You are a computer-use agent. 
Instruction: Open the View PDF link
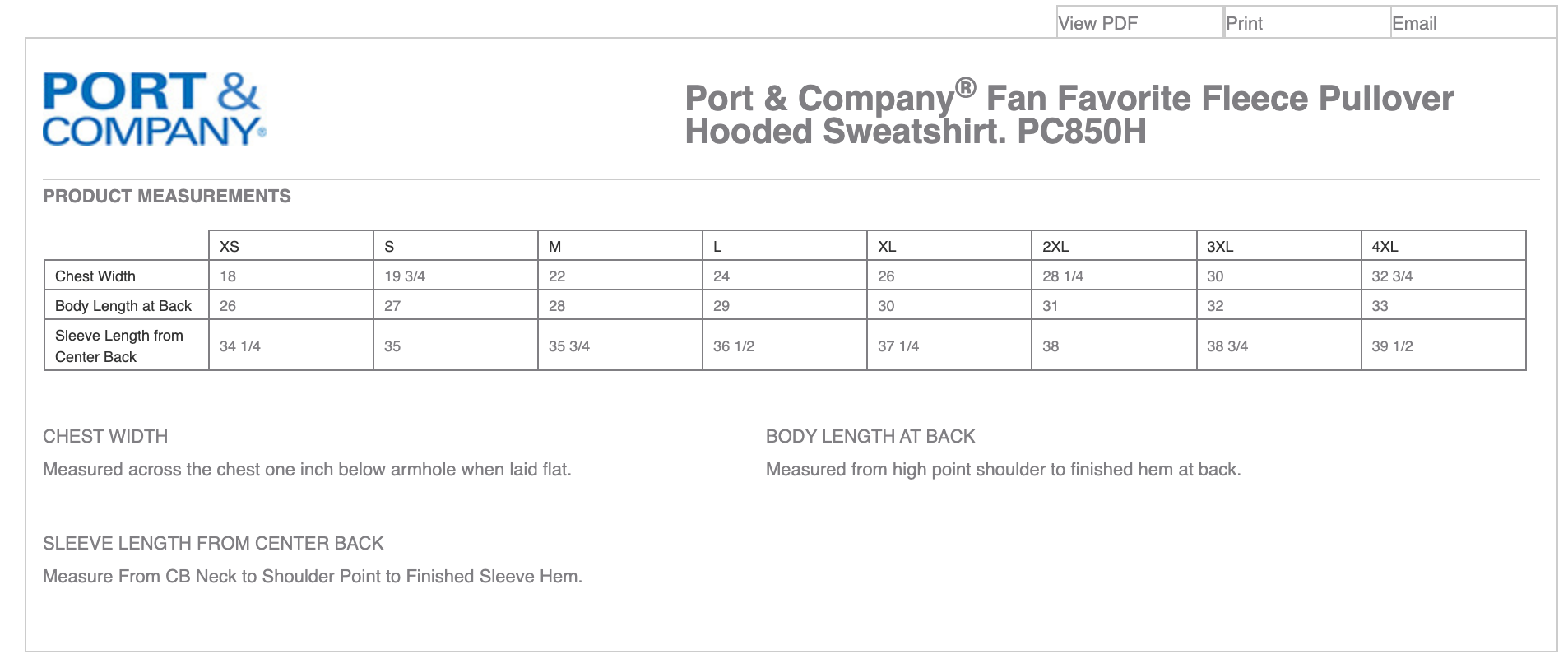point(1097,23)
